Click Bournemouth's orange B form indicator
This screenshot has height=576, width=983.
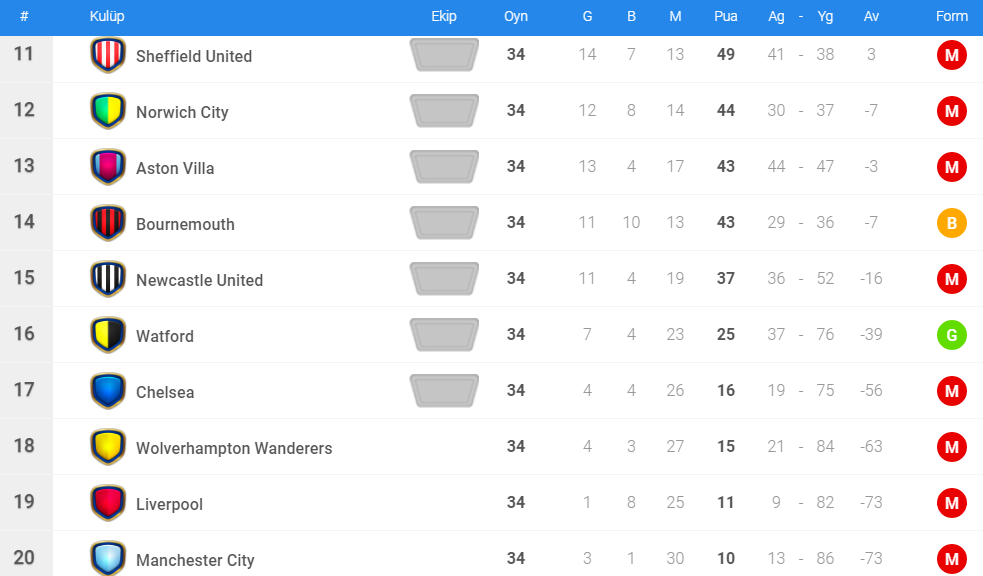pos(951,223)
